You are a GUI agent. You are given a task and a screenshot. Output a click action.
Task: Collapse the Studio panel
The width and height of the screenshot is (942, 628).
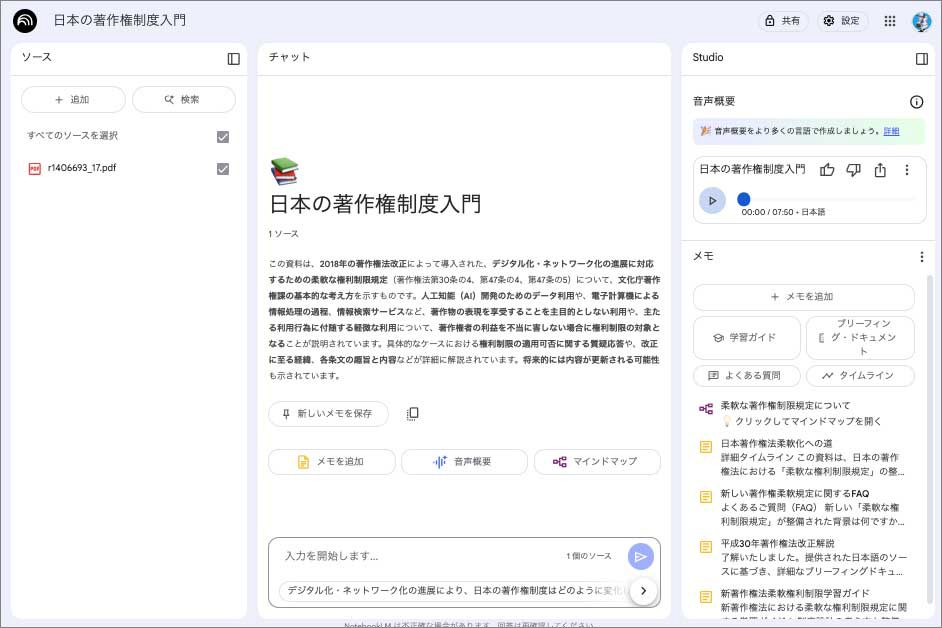pos(921,59)
